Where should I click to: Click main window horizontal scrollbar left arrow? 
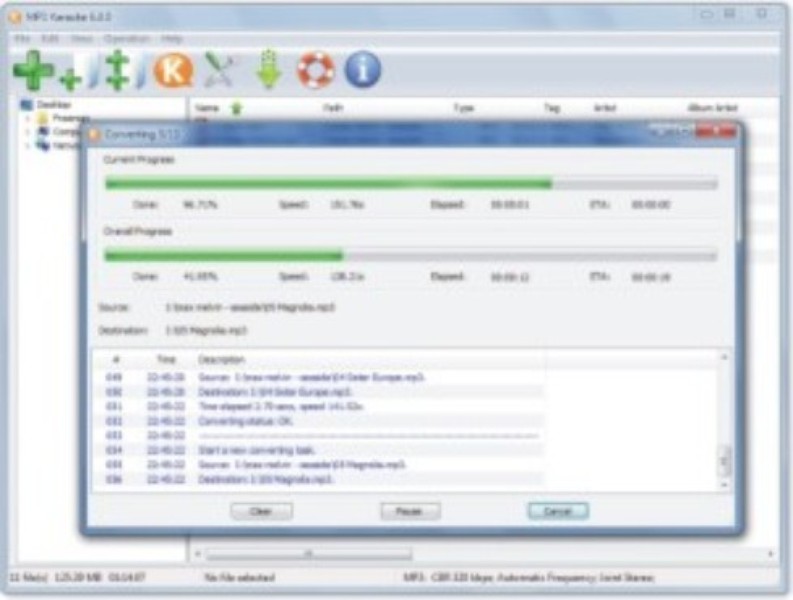(198, 554)
